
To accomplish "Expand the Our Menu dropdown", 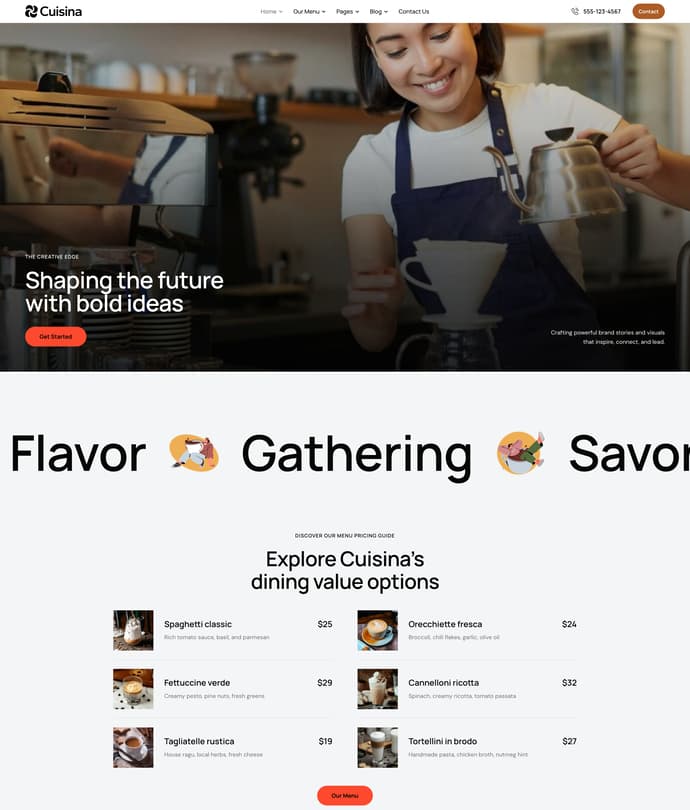I will coord(309,11).
